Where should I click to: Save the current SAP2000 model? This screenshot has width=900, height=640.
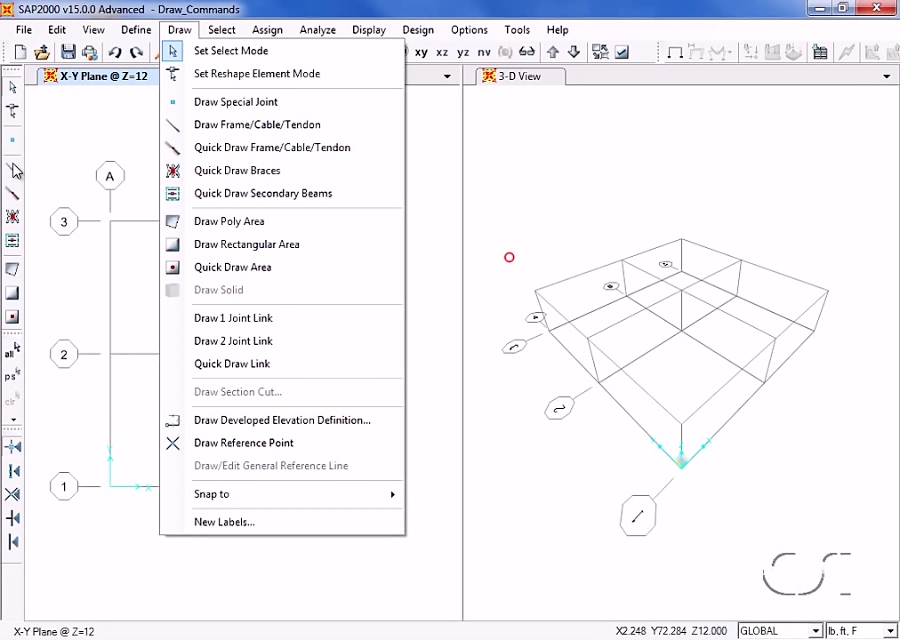click(68, 52)
